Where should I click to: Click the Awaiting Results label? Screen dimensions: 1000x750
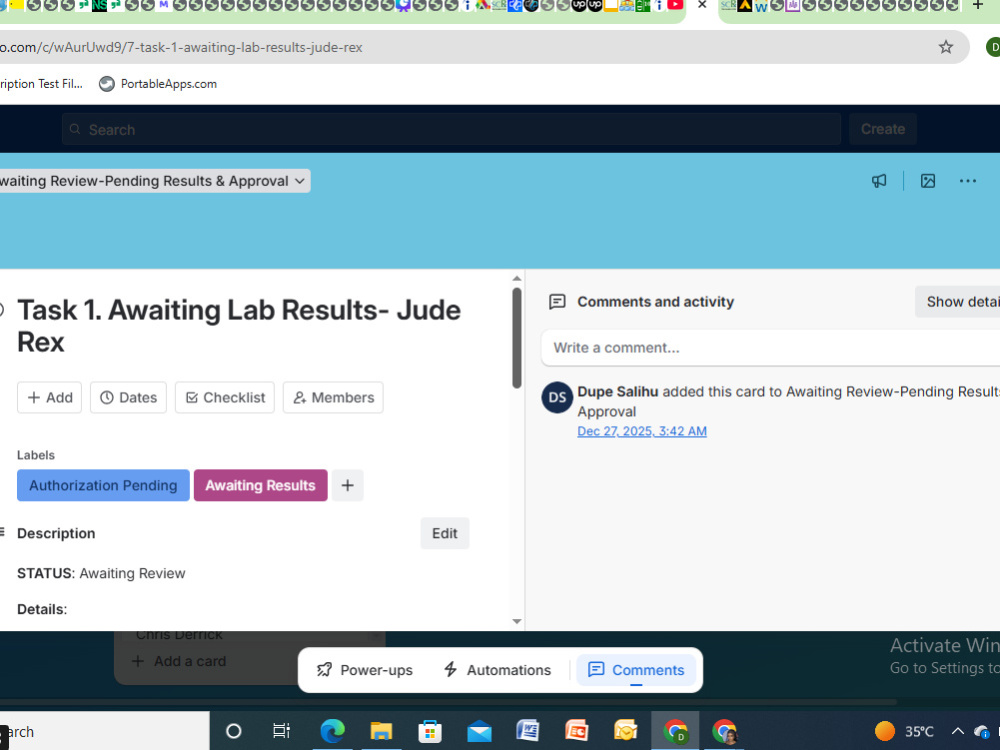(260, 485)
